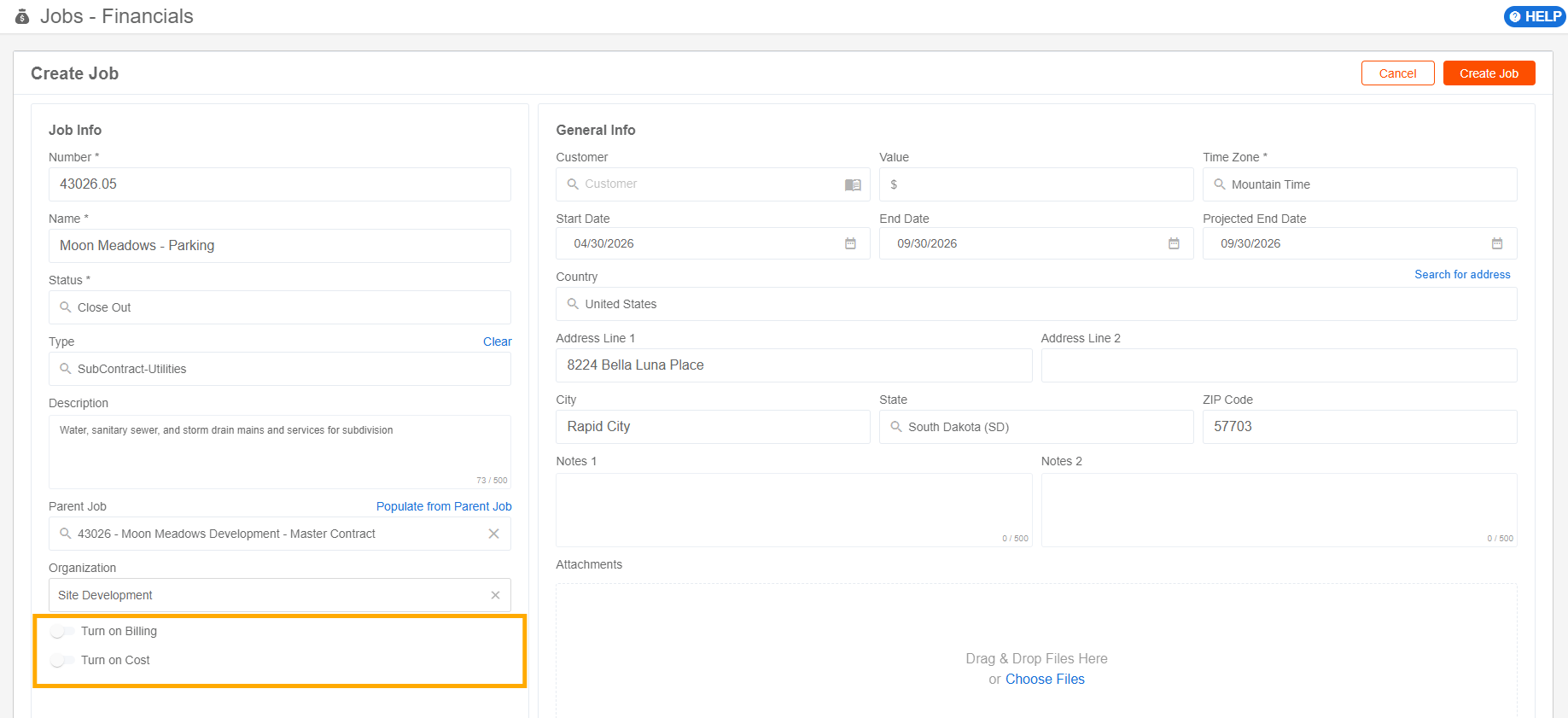
Task: Open the Organization dropdown
Action: (280, 595)
